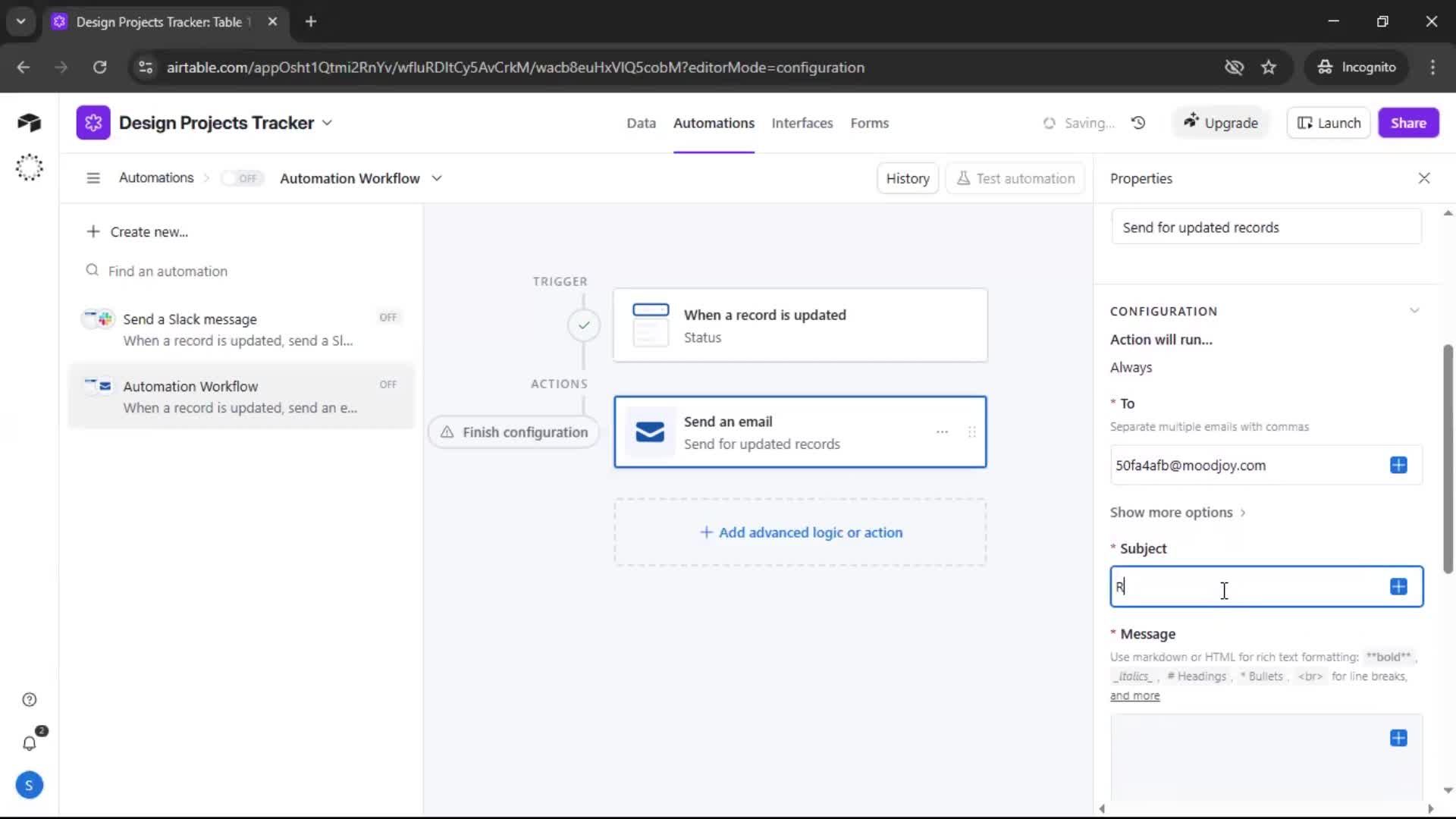Click the browser address bar URL
The image size is (1456, 819).
click(516, 67)
